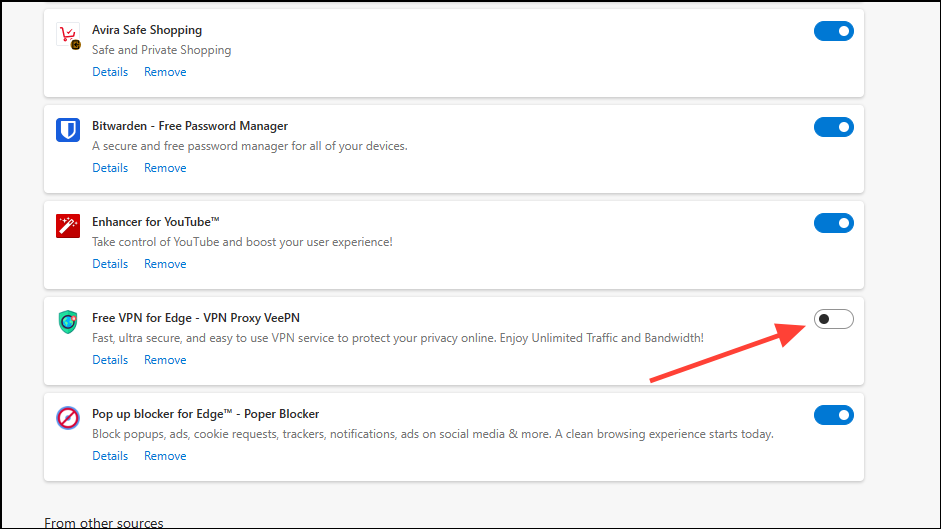Click 'Take control of YouTube' description text

click(x=242, y=242)
